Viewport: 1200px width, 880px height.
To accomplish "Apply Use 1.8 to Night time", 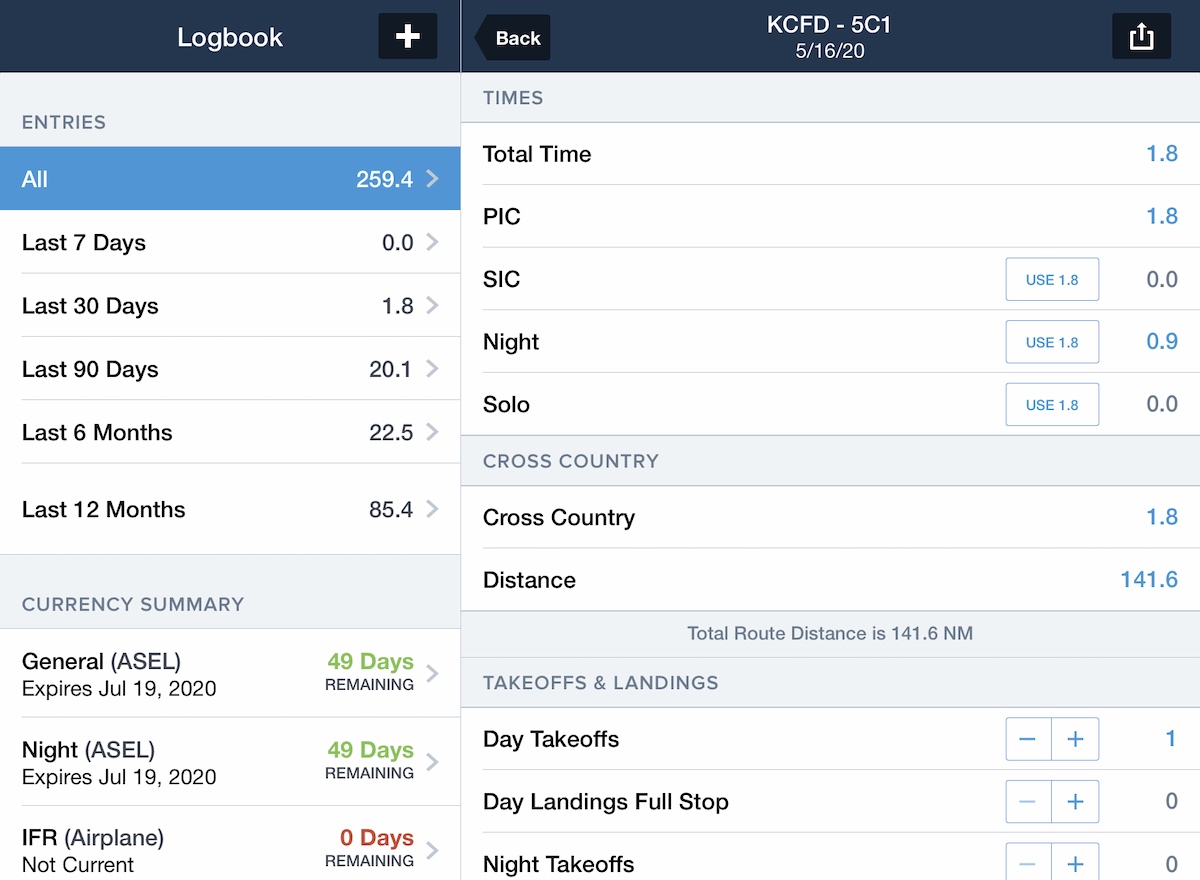I will point(1052,342).
